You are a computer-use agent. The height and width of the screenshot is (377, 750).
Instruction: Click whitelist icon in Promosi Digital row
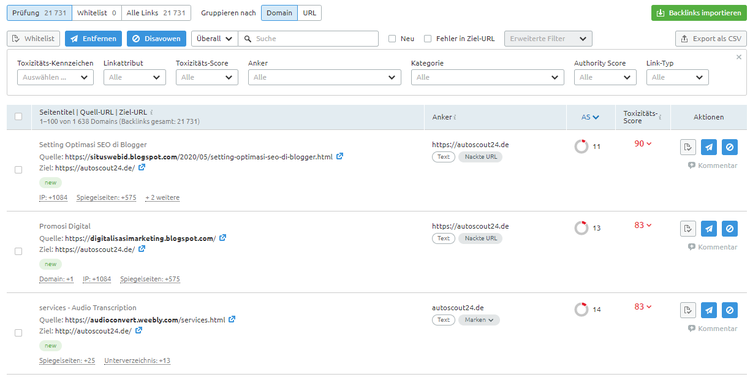tap(688, 229)
